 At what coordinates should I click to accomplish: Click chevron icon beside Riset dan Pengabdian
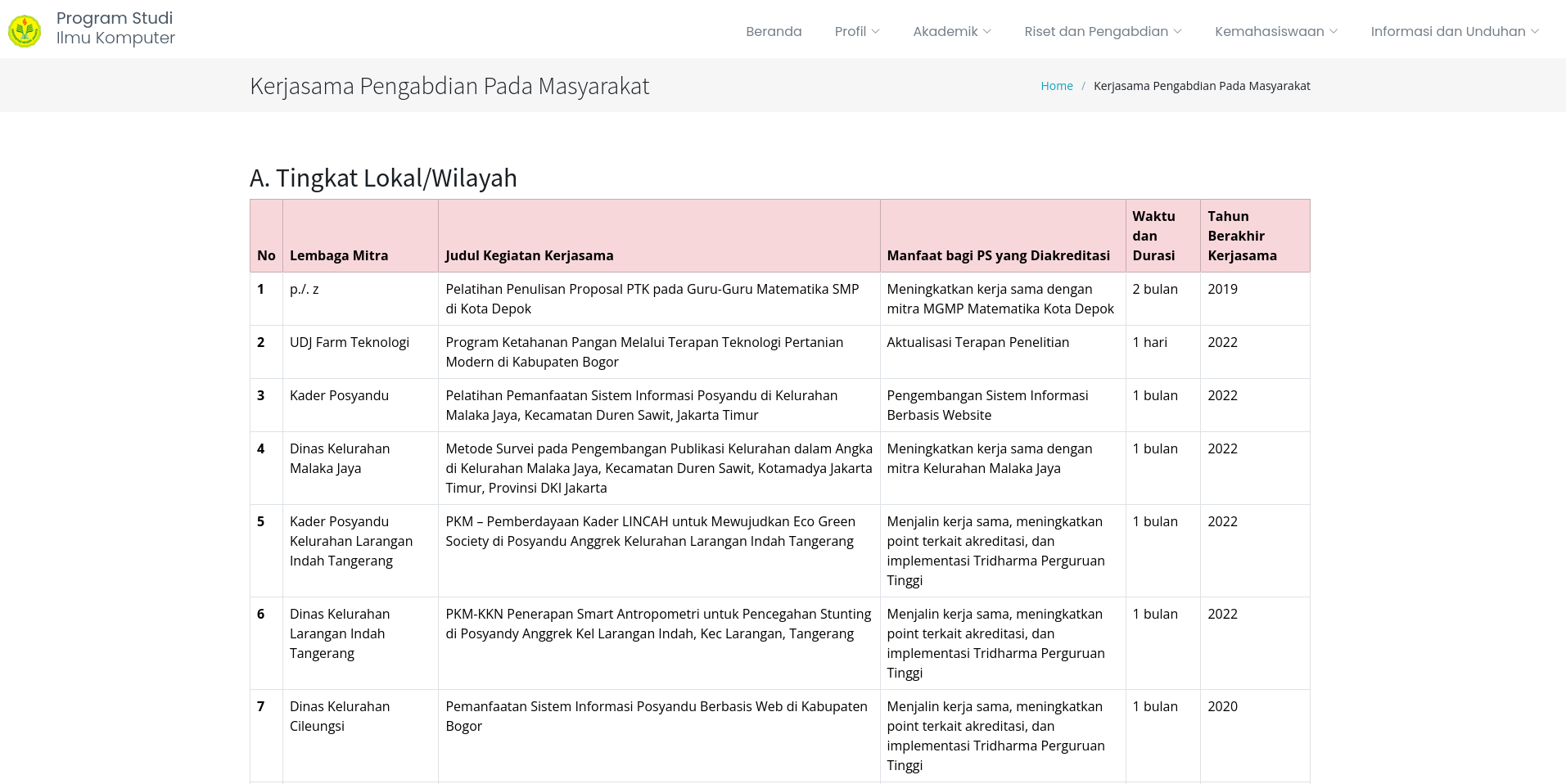(1177, 31)
